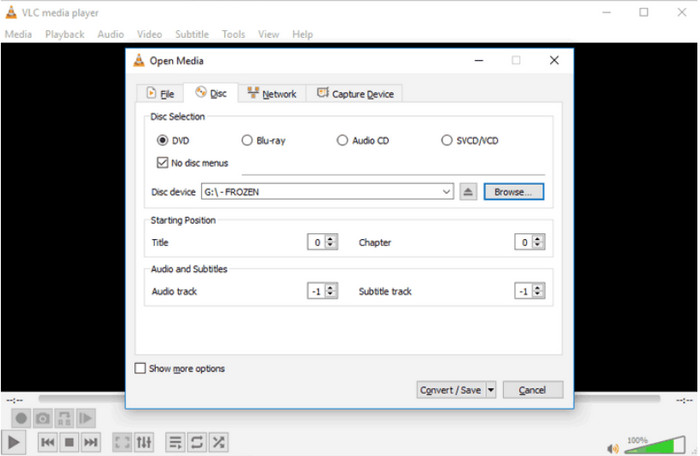This screenshot has width=700, height=456.
Task: Open the Help menu
Action: 302,34
